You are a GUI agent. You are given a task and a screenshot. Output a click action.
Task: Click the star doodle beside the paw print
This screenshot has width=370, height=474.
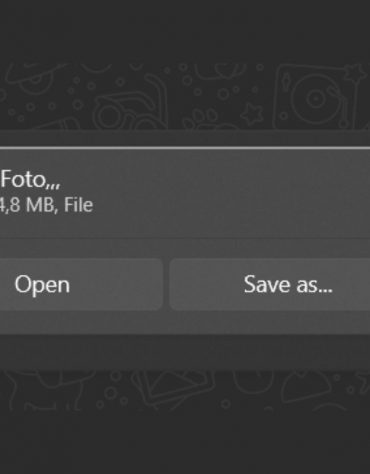point(253,113)
